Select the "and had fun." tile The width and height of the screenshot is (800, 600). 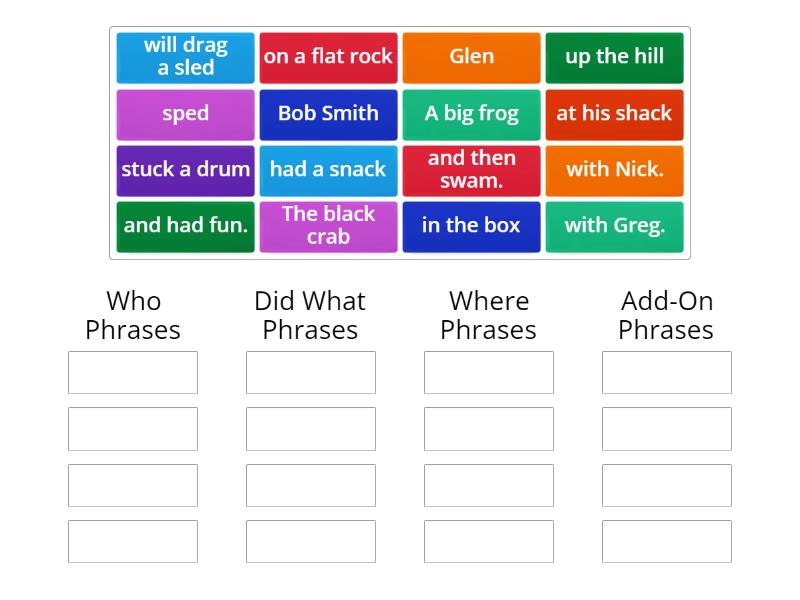pyautogui.click(x=185, y=225)
